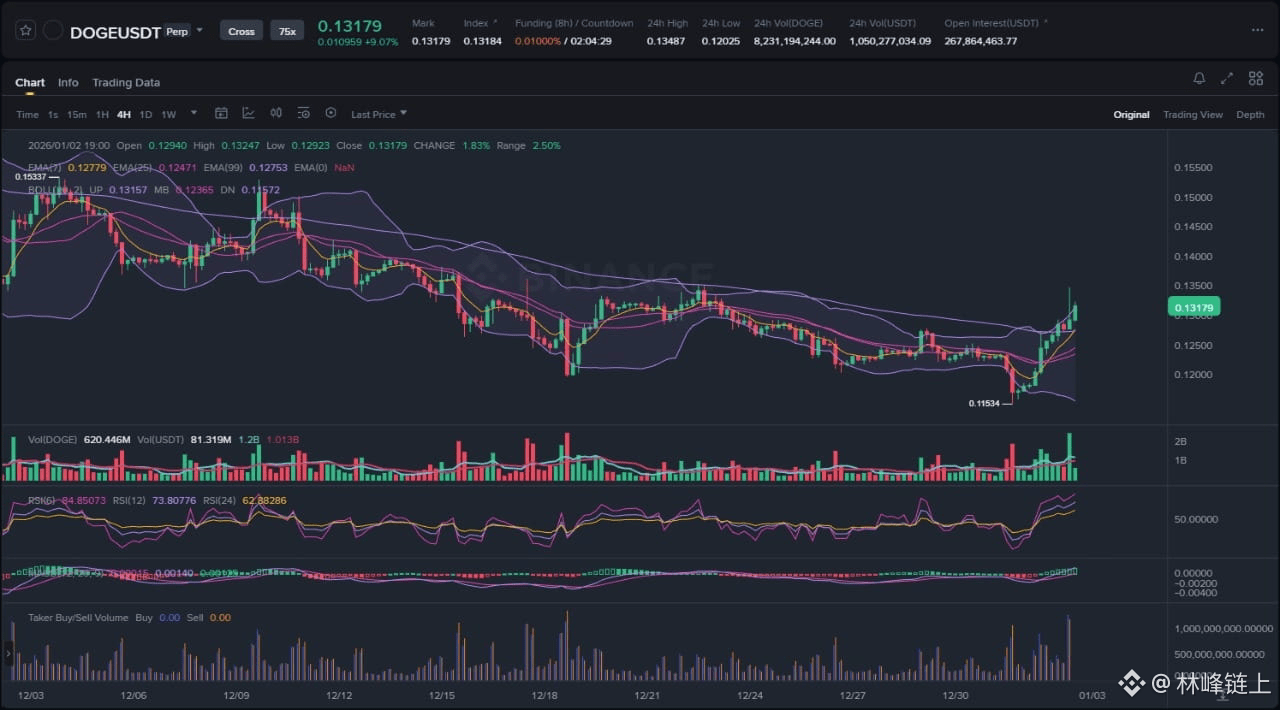The width and height of the screenshot is (1280, 710).
Task: Switch to the Chart tab
Action: point(30,82)
